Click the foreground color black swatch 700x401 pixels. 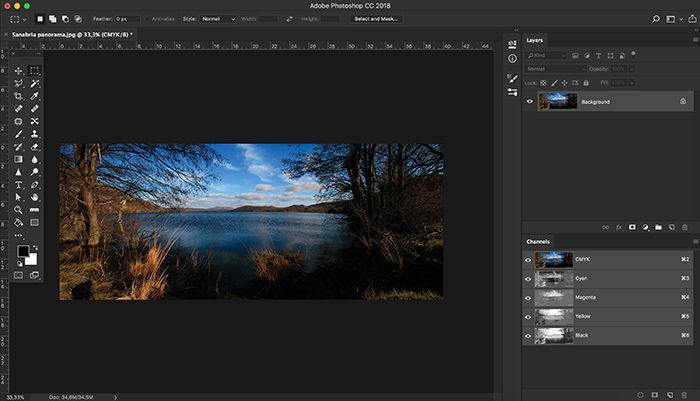(23, 251)
